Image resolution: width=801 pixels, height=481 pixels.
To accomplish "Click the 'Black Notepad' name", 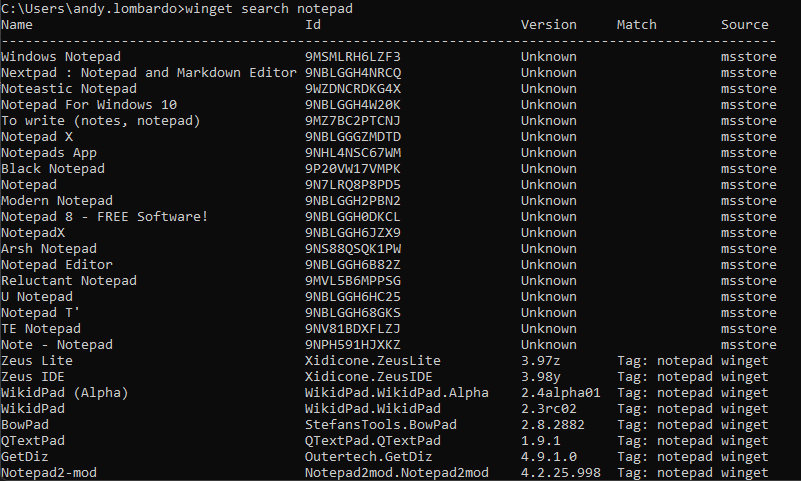I will tap(53, 169).
